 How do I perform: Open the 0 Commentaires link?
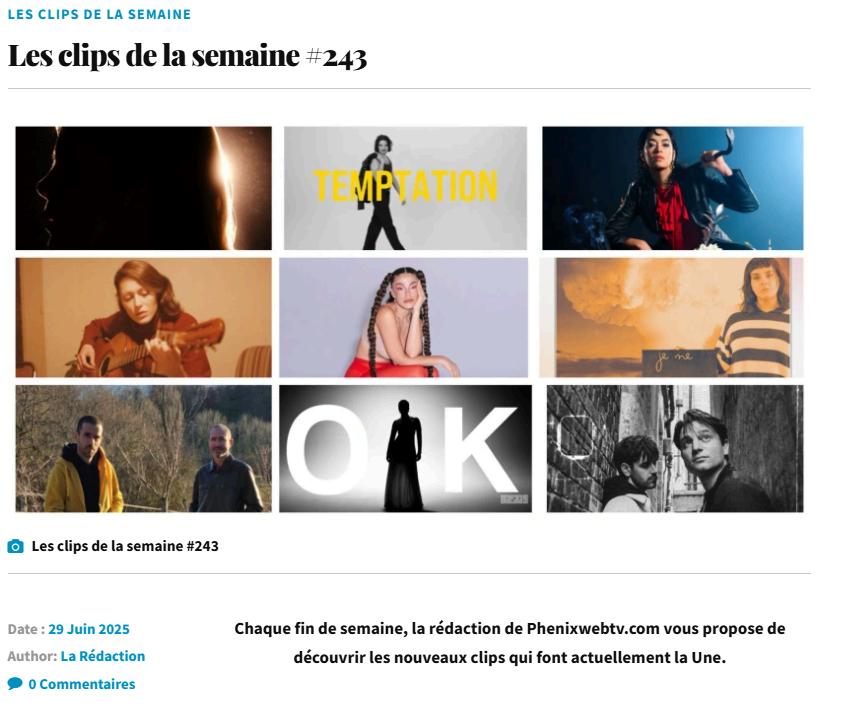click(82, 684)
